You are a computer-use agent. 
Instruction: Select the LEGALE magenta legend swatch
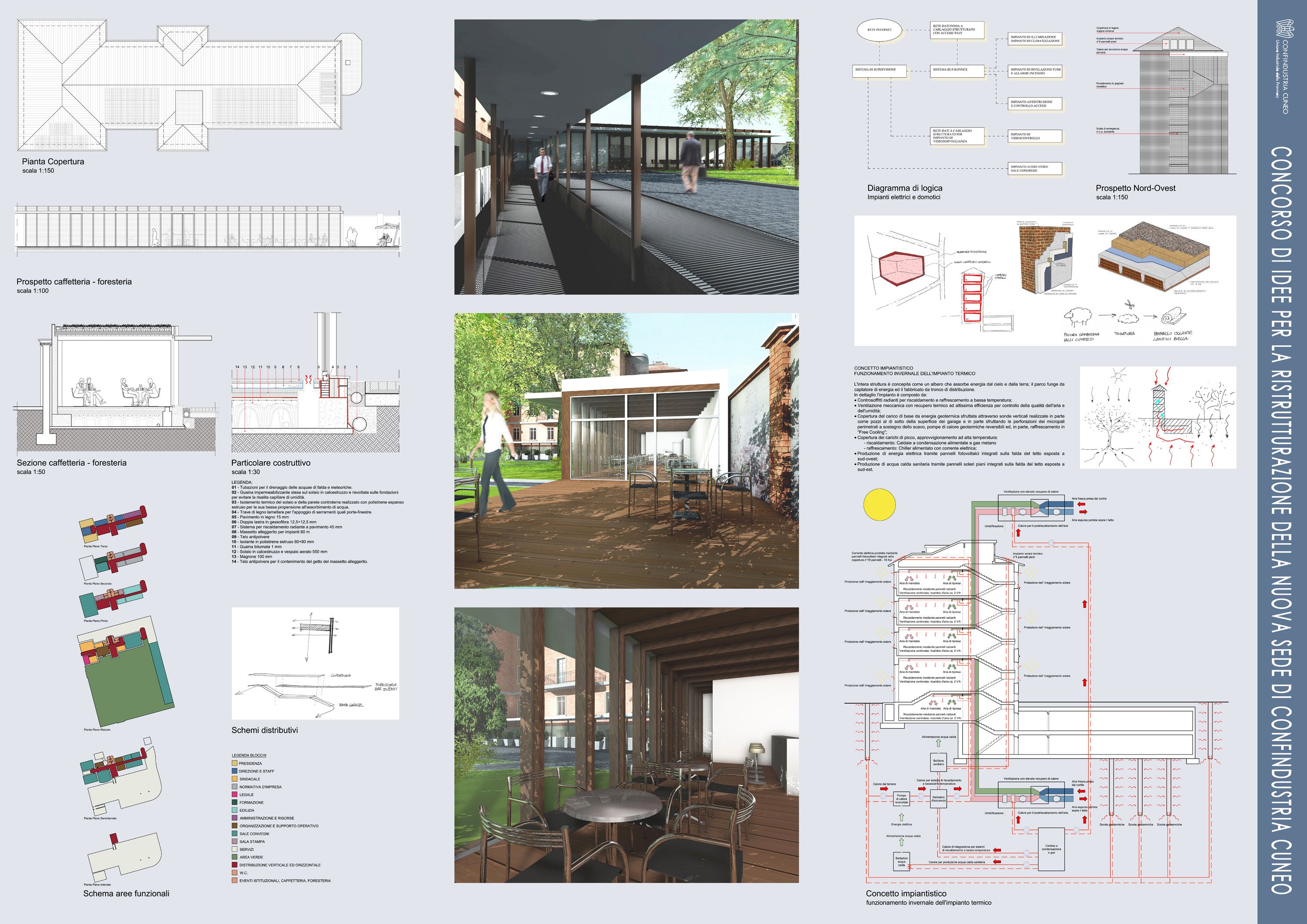click(x=235, y=794)
